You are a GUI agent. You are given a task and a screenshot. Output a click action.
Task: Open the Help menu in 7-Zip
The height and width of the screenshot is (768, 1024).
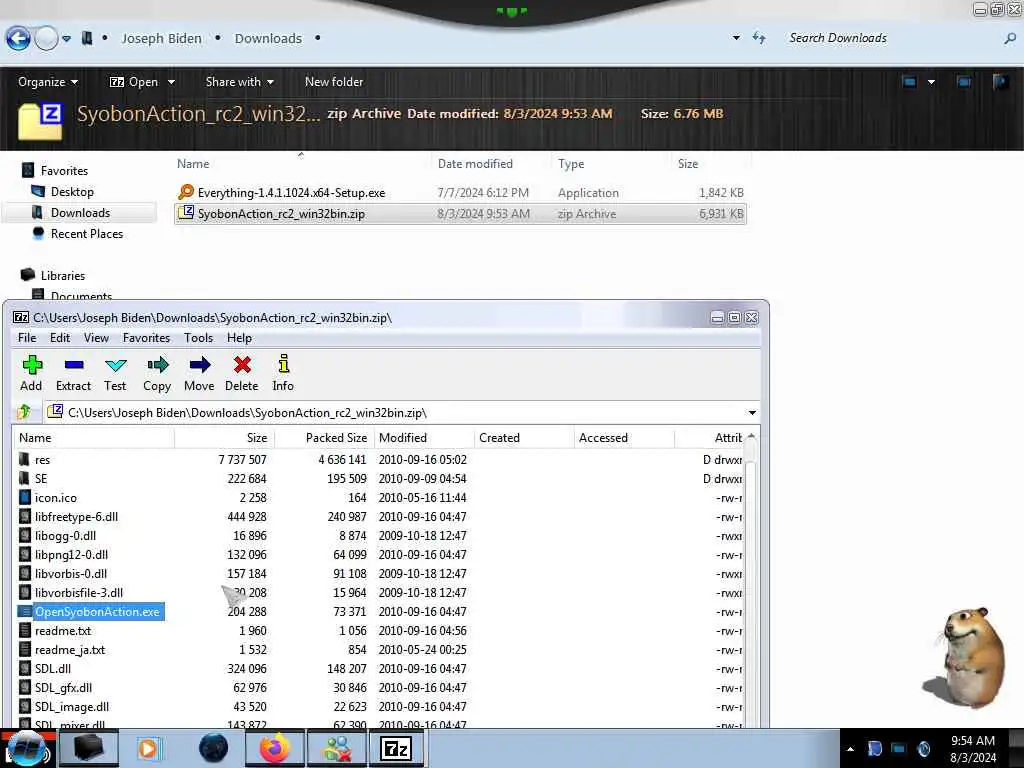(x=239, y=338)
